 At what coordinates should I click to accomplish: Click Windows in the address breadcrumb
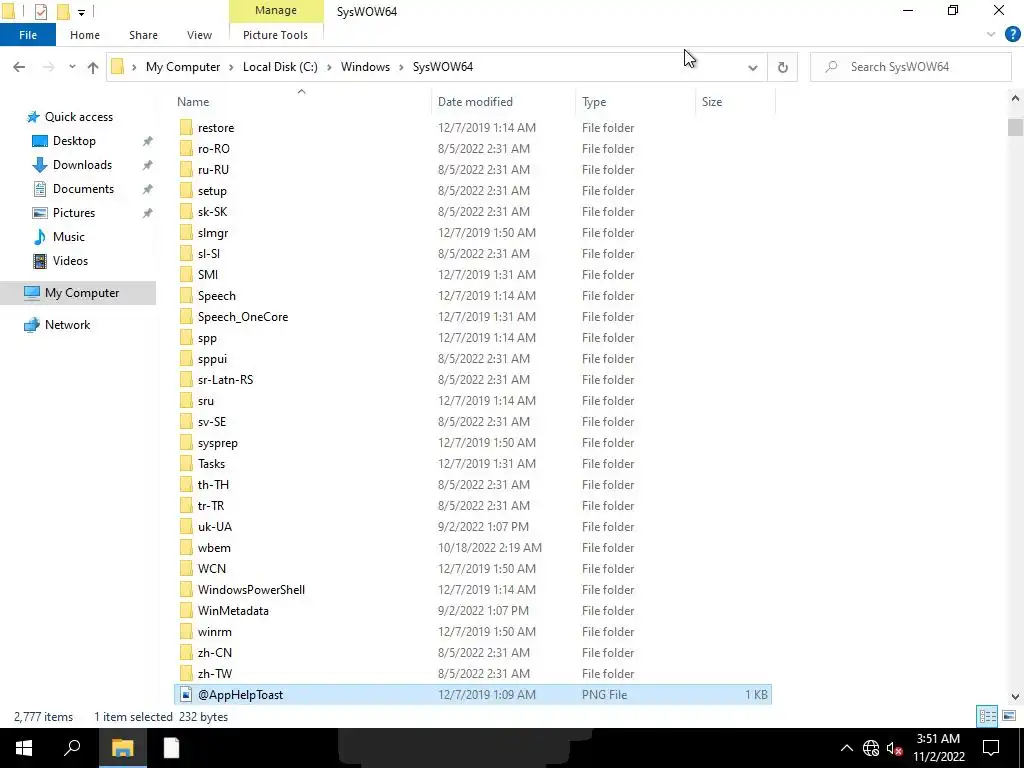click(365, 67)
